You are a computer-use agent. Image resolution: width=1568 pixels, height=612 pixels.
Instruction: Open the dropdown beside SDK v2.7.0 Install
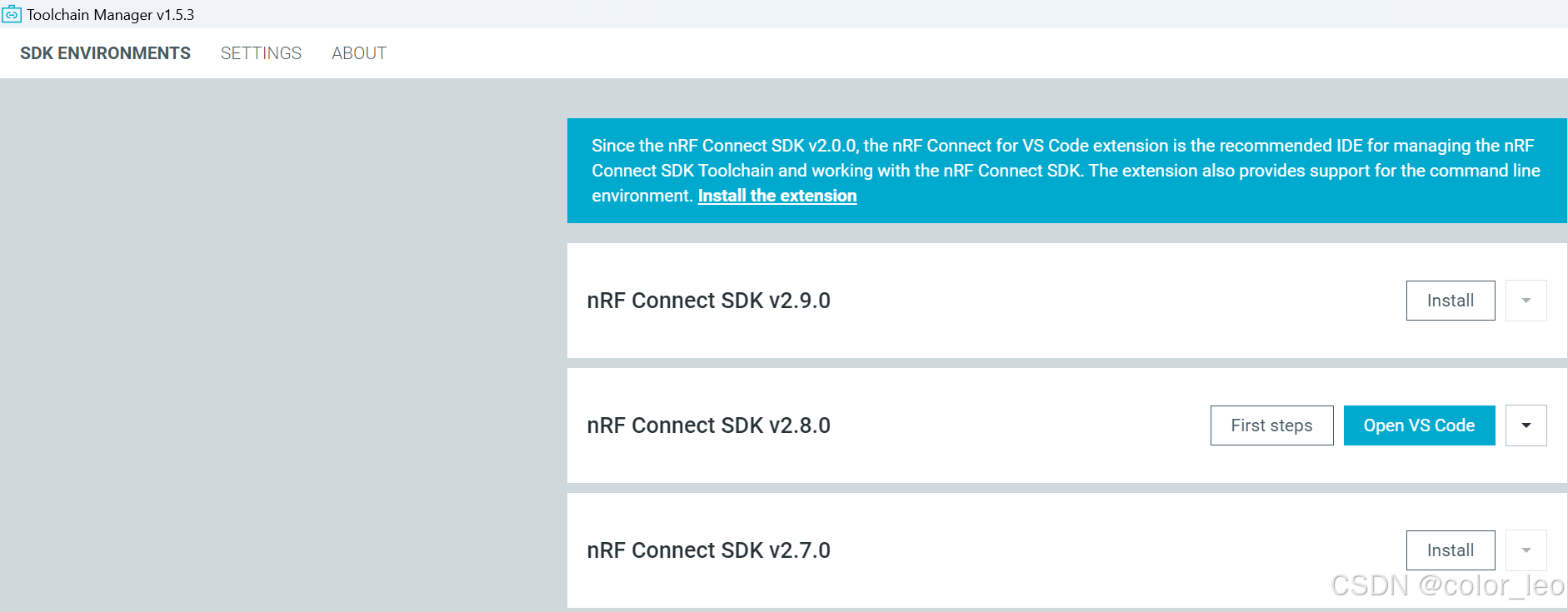click(x=1526, y=550)
